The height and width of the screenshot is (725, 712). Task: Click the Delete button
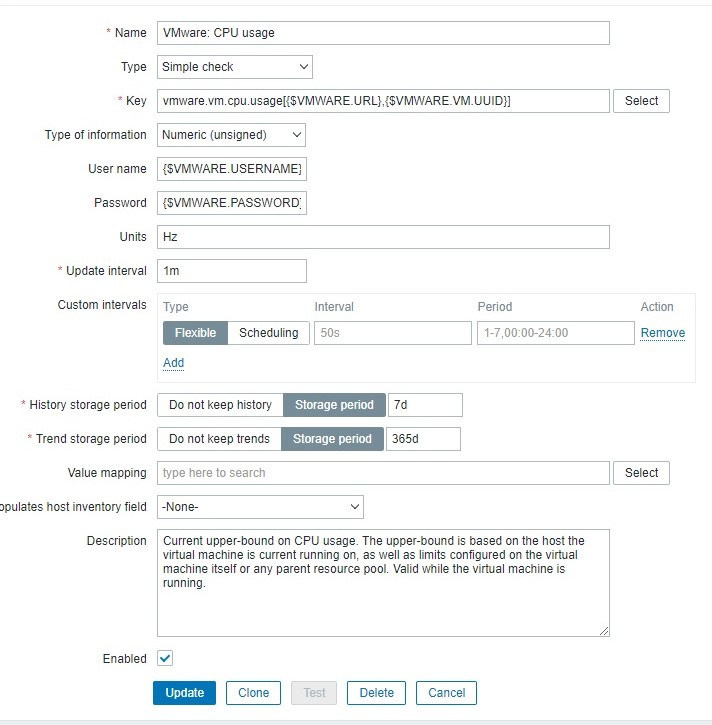click(x=376, y=693)
